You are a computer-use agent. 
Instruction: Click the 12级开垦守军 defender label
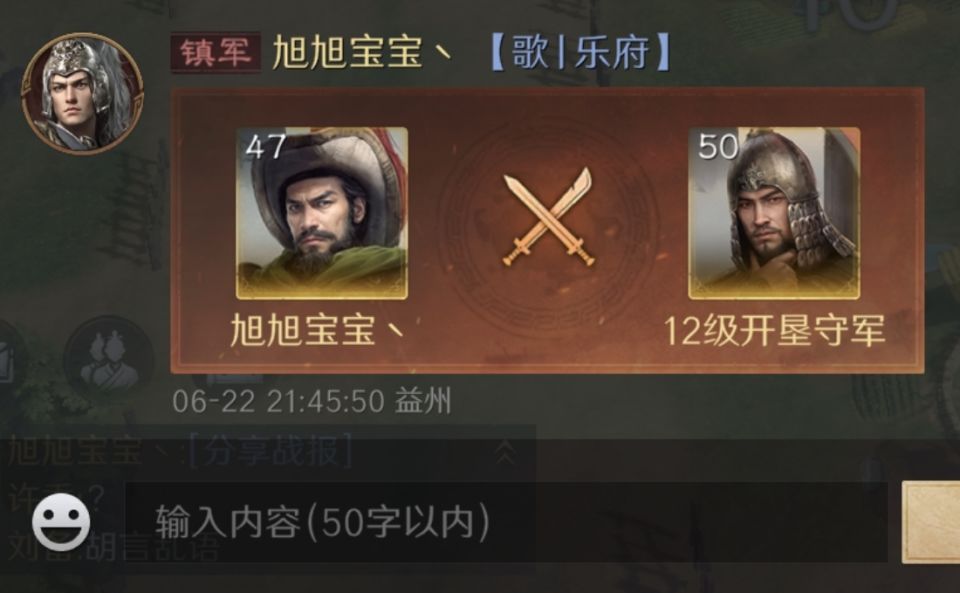coord(774,331)
